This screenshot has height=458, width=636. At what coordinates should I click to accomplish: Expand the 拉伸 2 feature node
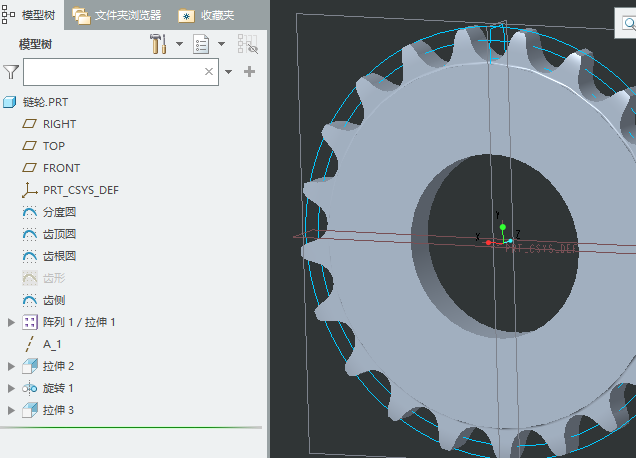click(x=12, y=366)
